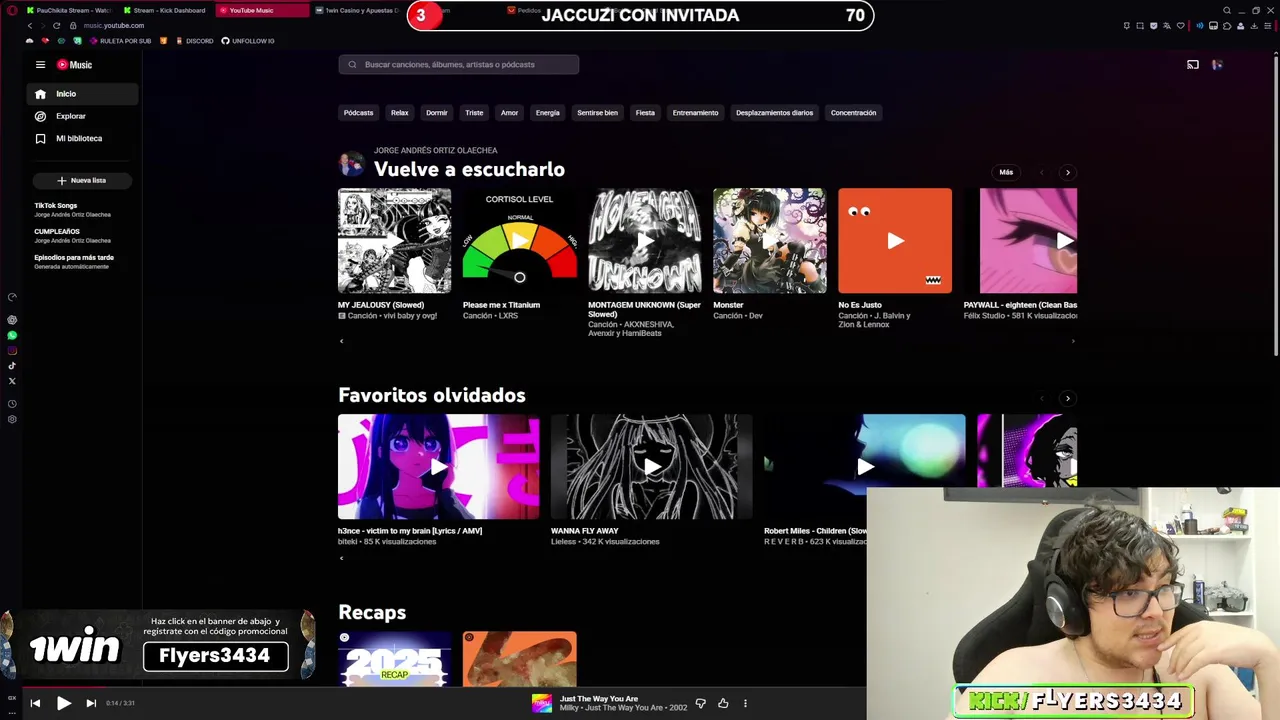Open 2025 Recap card
This screenshot has width=1280, height=720.
pos(394,659)
